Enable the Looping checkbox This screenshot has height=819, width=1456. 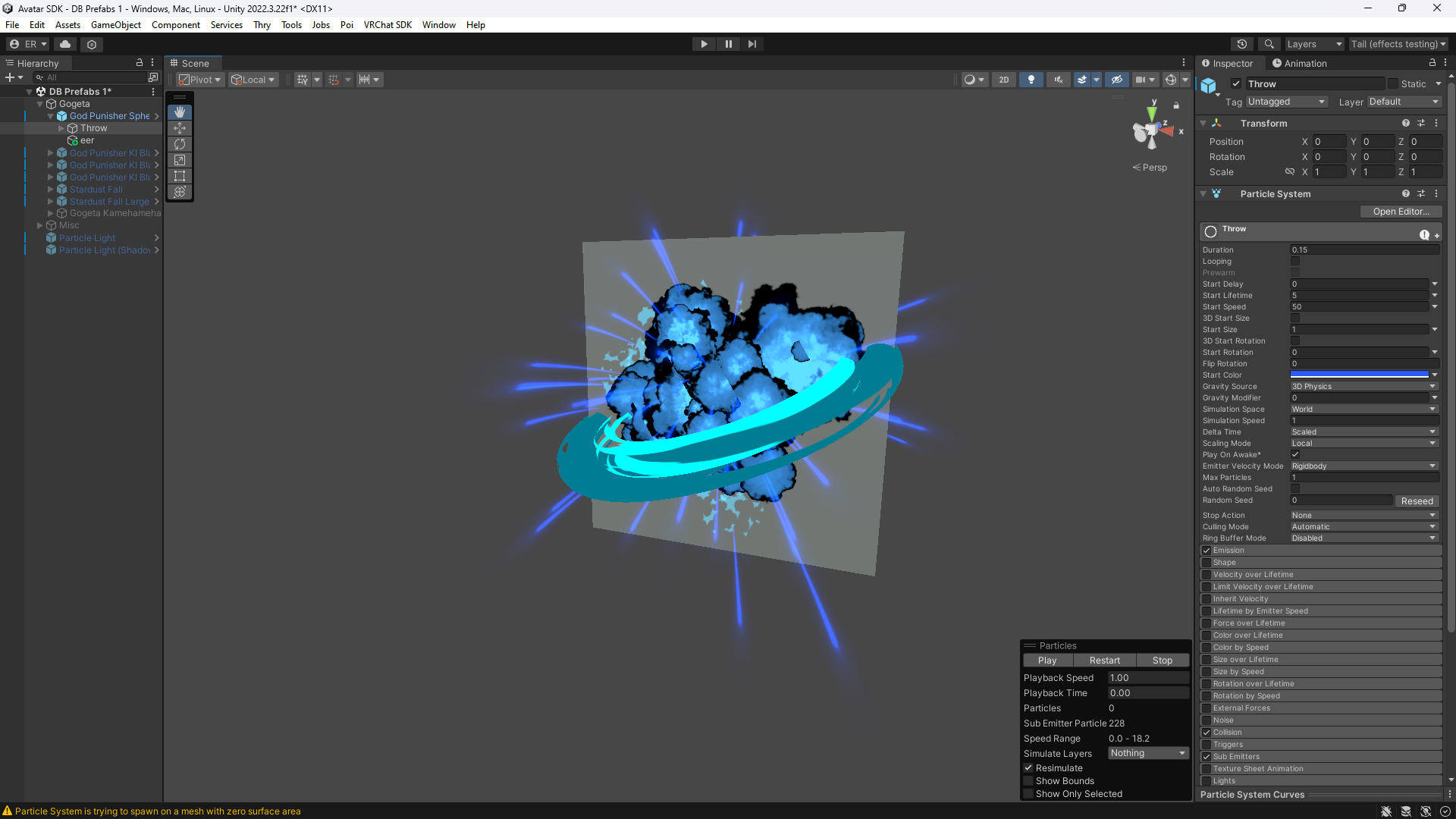pyautogui.click(x=1295, y=262)
